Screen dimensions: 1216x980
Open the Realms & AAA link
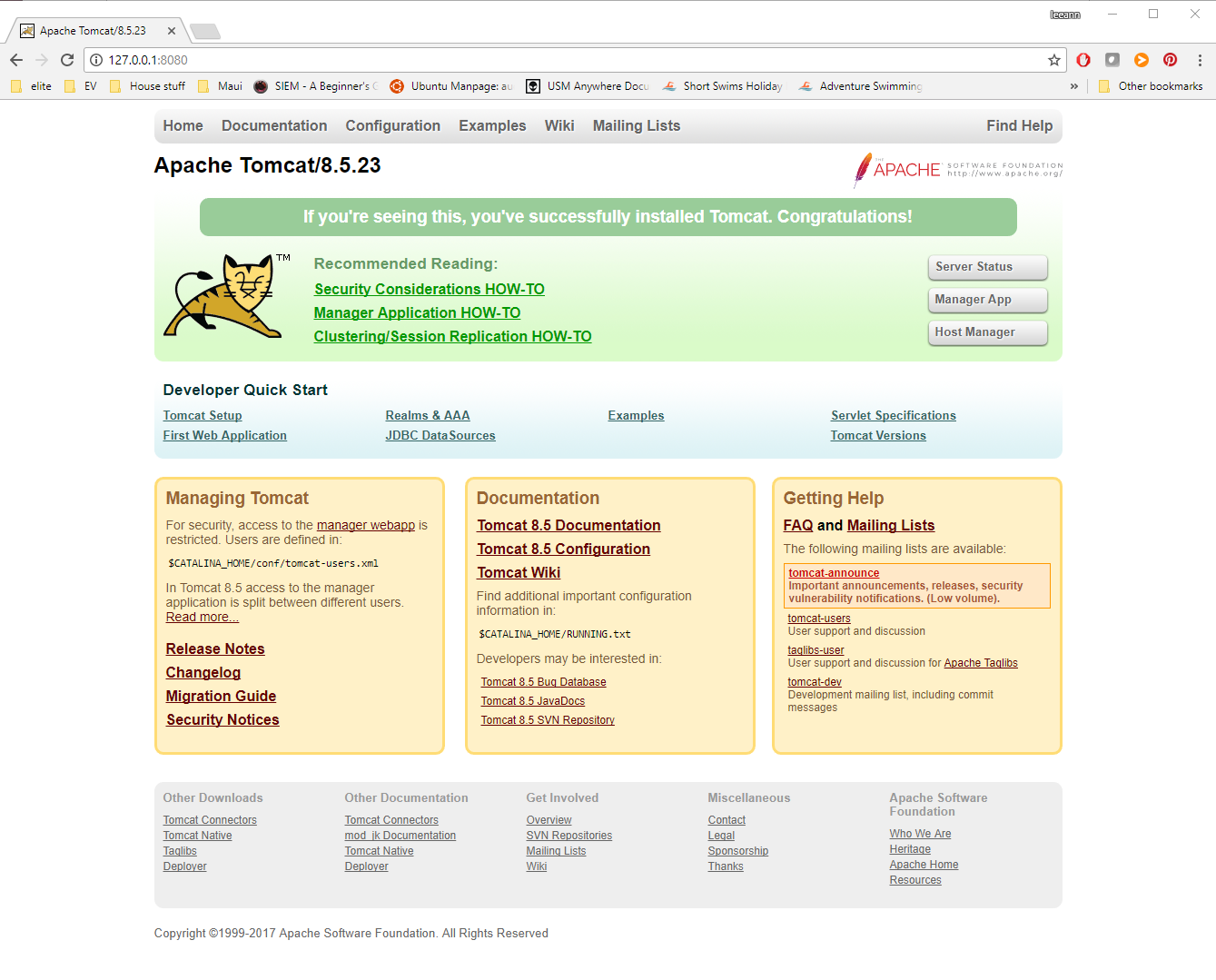(x=428, y=416)
